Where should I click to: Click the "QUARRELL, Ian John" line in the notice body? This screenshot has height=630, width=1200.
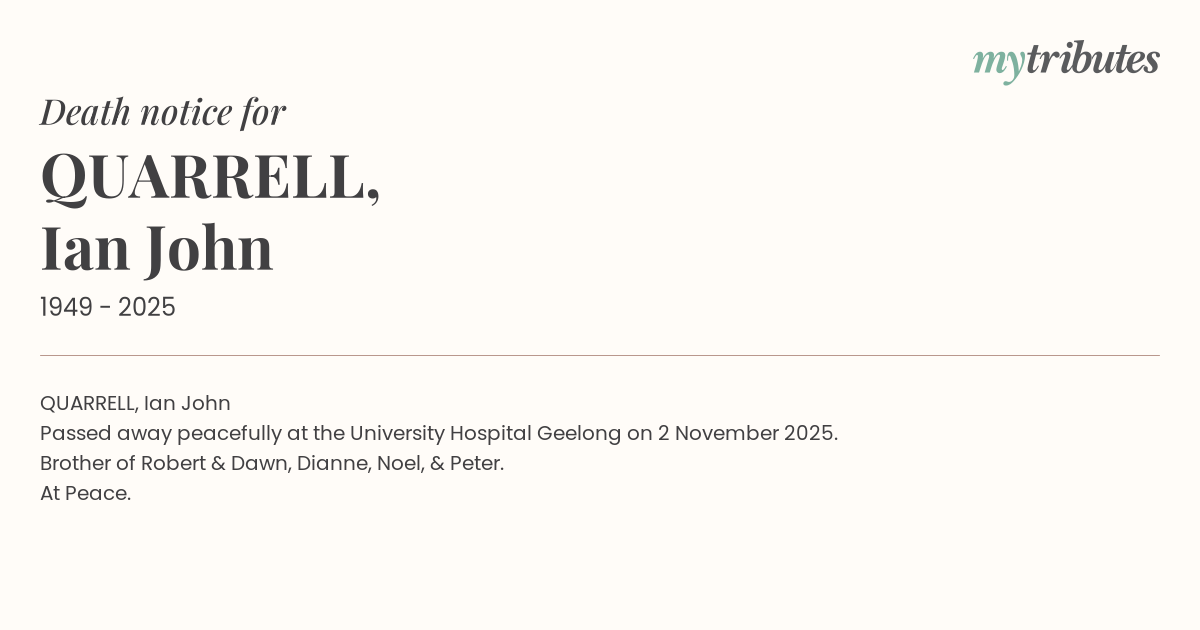(x=135, y=403)
